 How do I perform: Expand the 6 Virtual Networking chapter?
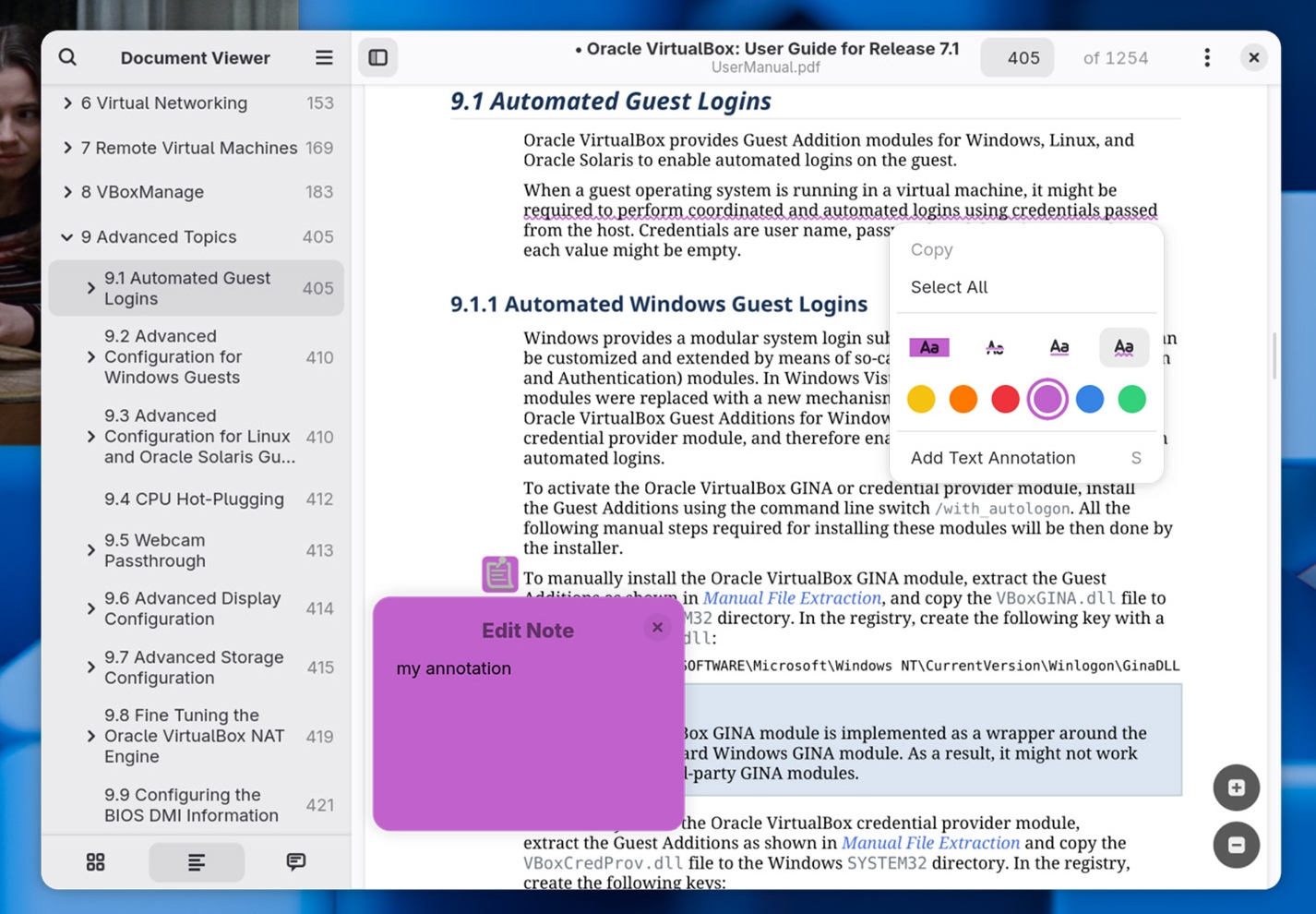(67, 103)
